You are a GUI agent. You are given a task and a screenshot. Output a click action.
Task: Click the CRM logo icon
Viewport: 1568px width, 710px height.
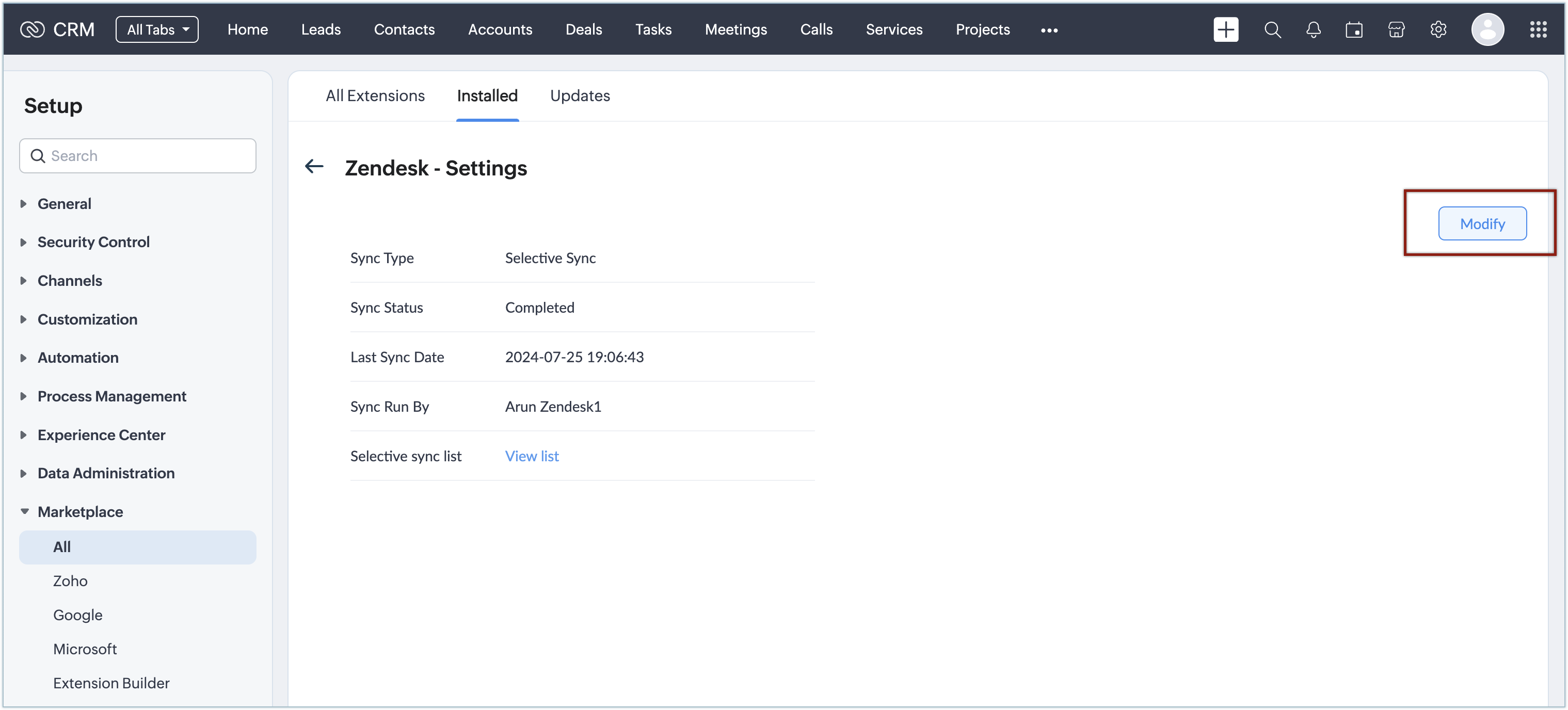[x=33, y=29]
